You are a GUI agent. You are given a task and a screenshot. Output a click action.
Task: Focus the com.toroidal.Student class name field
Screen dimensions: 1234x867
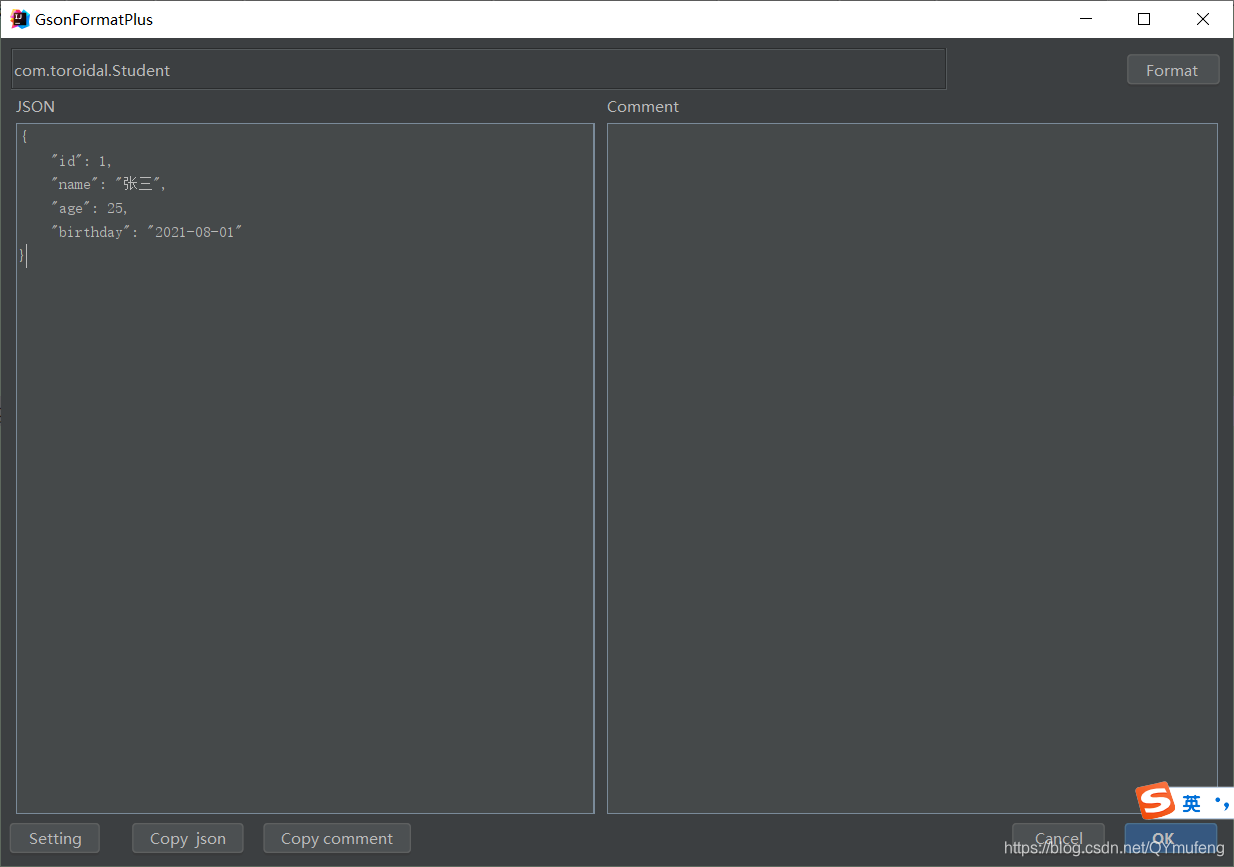pyautogui.click(x=479, y=70)
